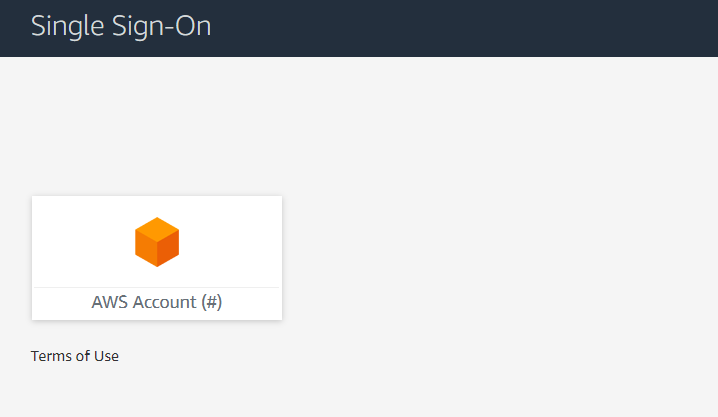This screenshot has width=718, height=417.
Task: Click the dark right face of cube
Action: point(168,248)
